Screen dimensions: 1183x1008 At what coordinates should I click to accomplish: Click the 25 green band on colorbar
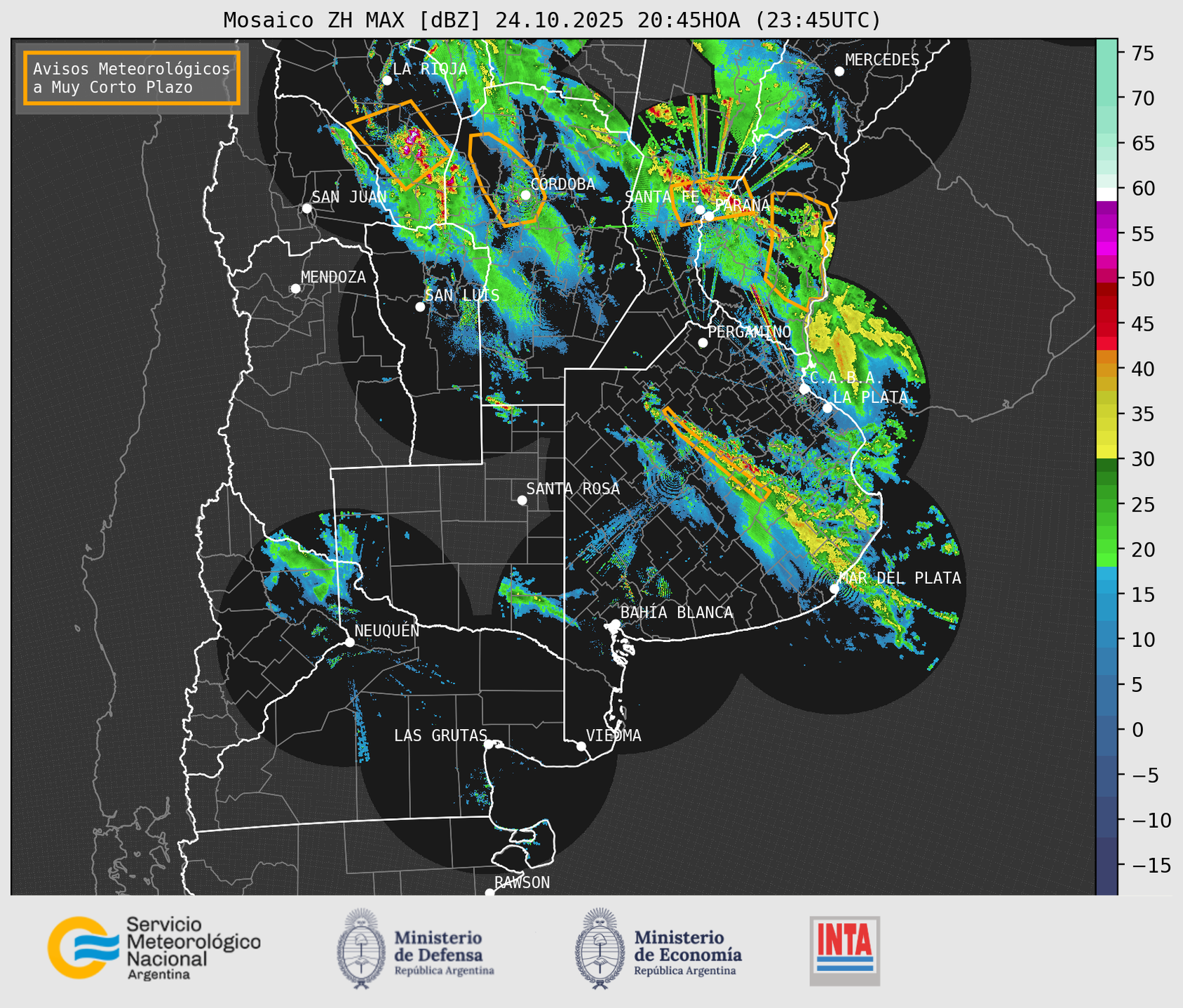click(x=1107, y=505)
